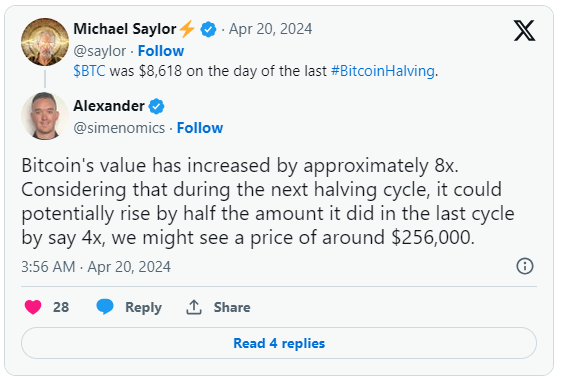Click the Read 4 replies button
Screen dimensions: 565x380
[279, 343]
